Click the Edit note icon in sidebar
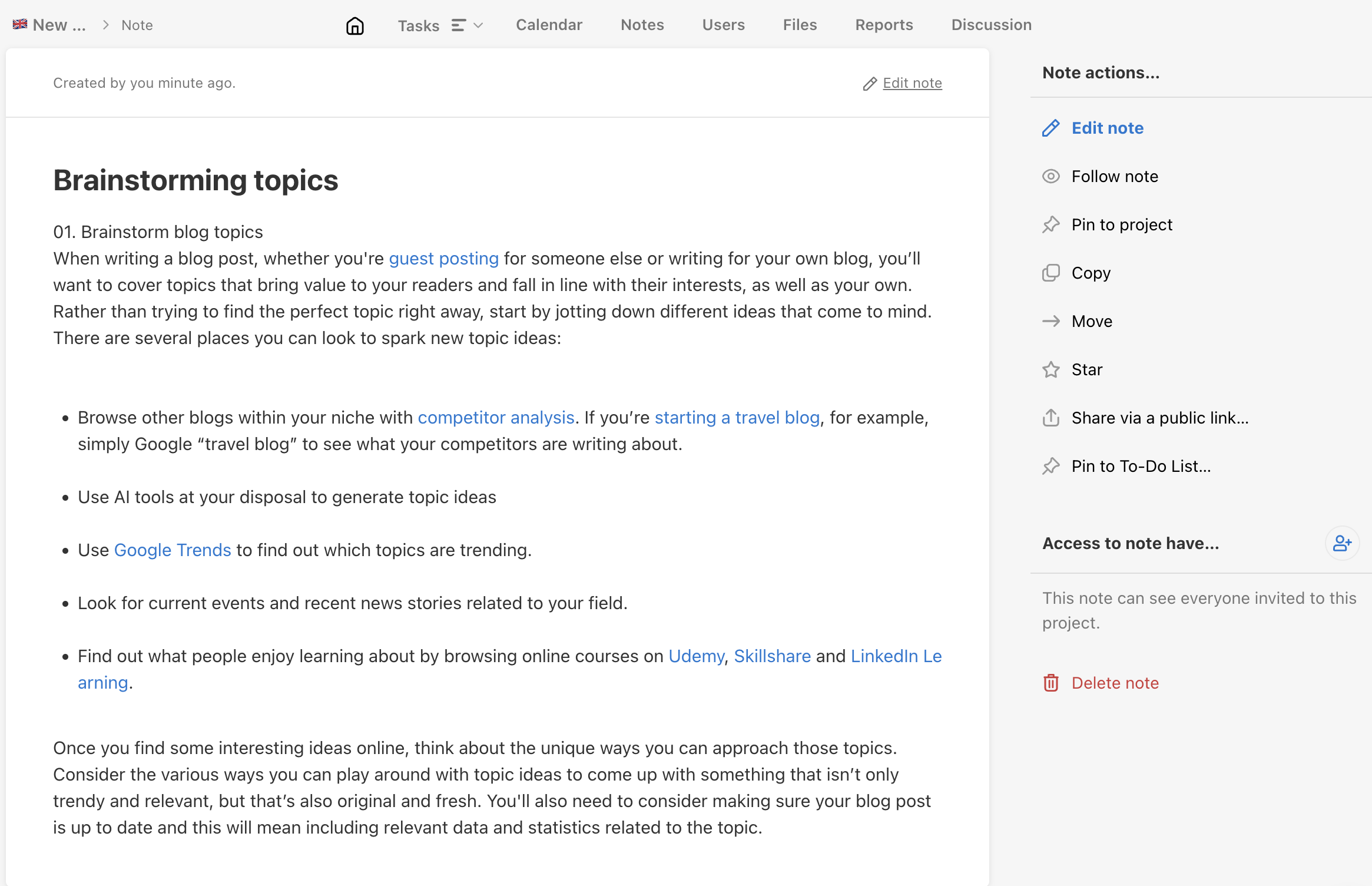Viewport: 1372px width, 886px height. click(1050, 128)
